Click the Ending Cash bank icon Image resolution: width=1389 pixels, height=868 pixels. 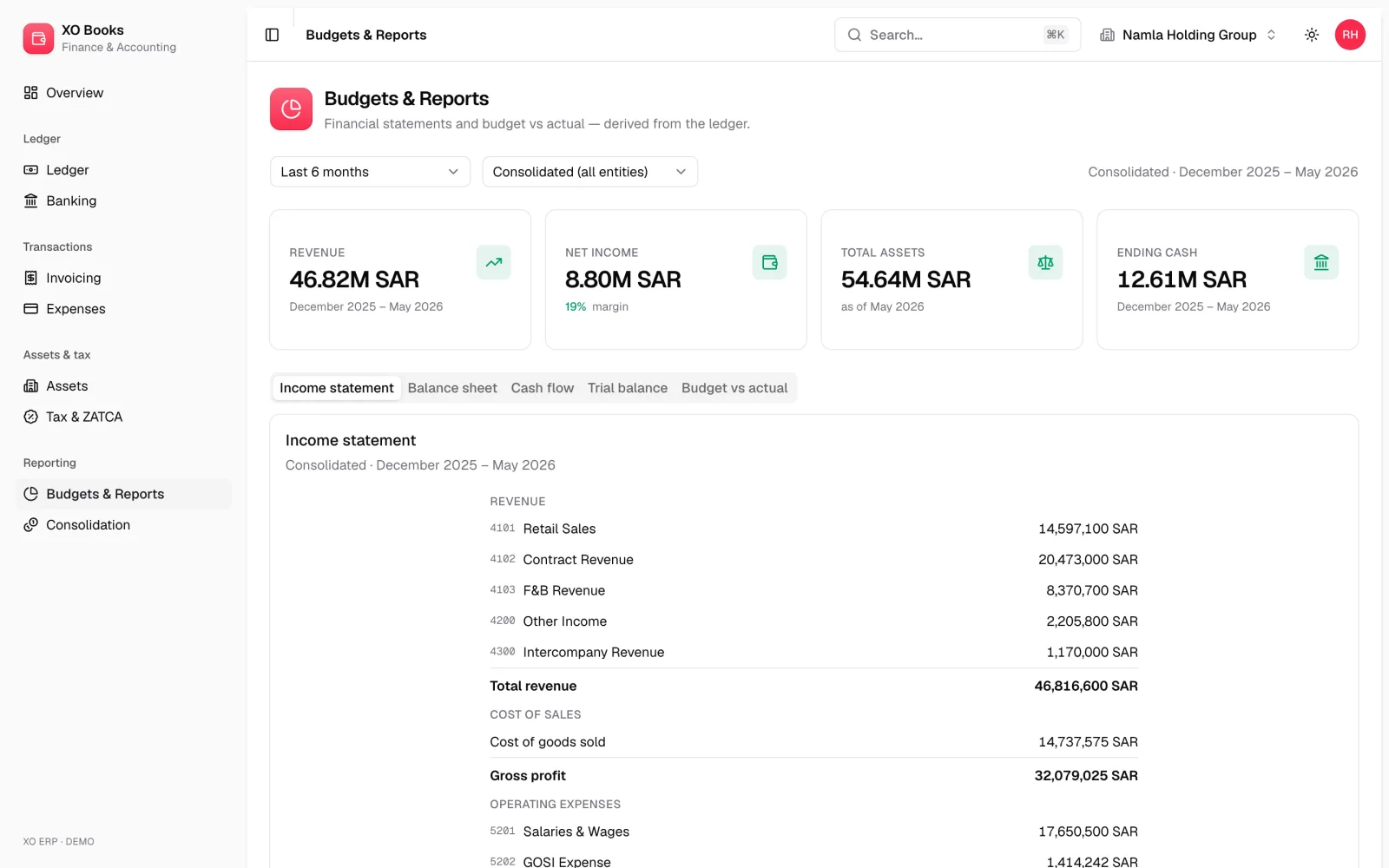coord(1321,262)
